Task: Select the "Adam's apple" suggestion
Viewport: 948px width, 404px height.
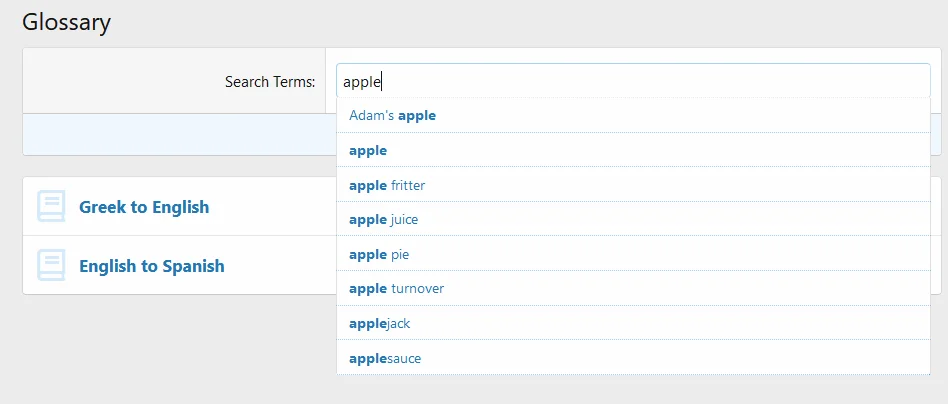Action: pos(392,115)
